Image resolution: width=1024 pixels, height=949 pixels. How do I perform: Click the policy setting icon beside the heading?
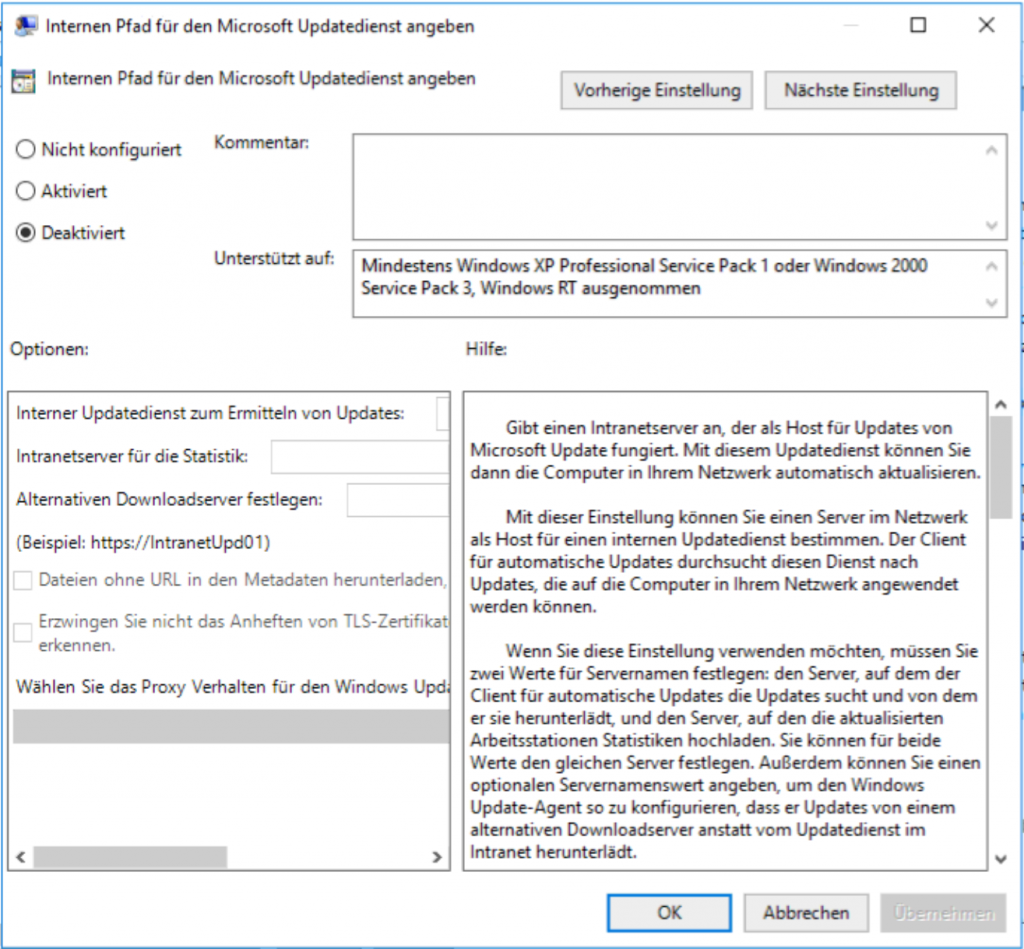click(x=24, y=81)
